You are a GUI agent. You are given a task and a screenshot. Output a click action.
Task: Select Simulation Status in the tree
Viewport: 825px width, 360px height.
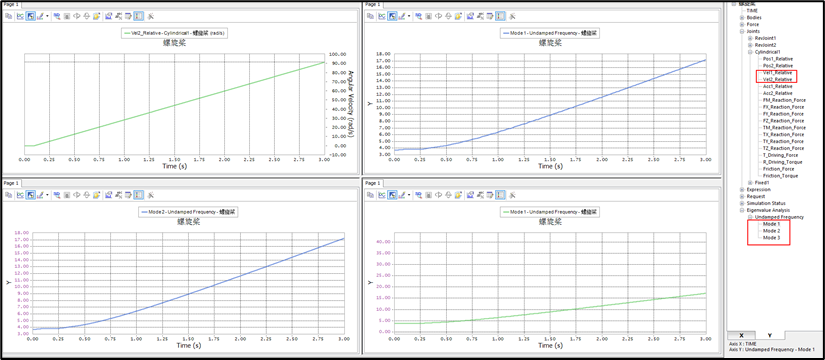coord(767,203)
